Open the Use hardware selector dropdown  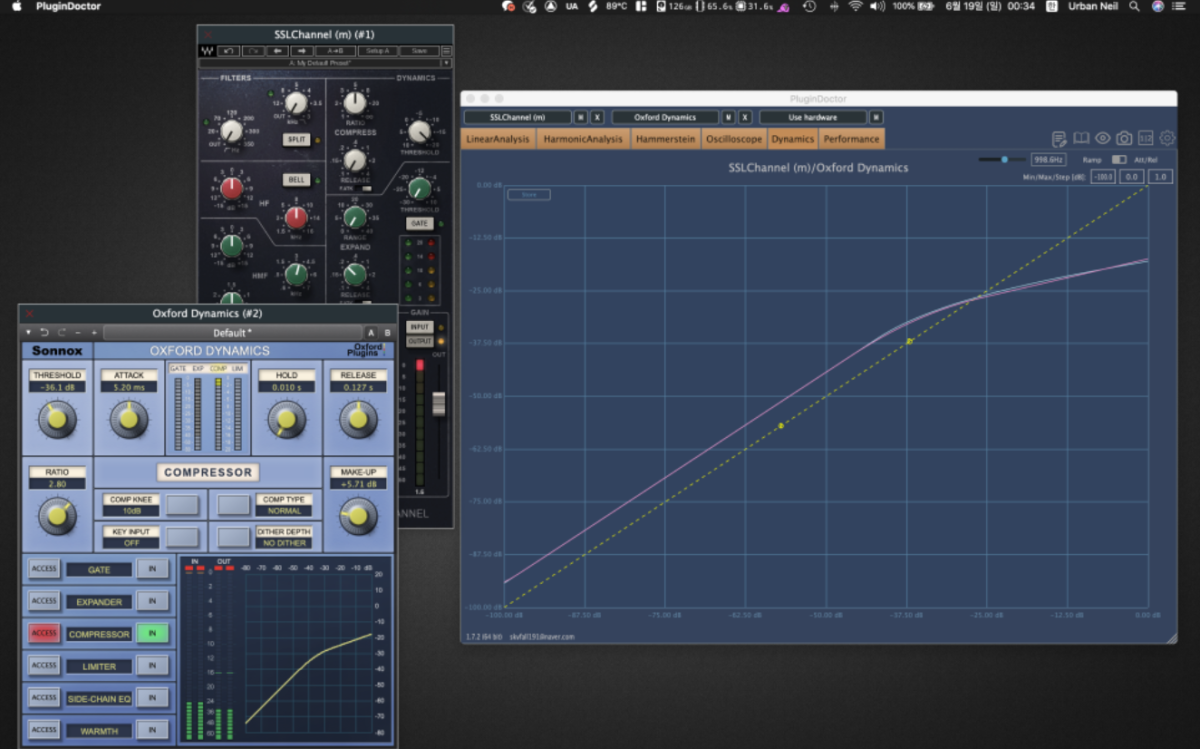tap(813, 117)
